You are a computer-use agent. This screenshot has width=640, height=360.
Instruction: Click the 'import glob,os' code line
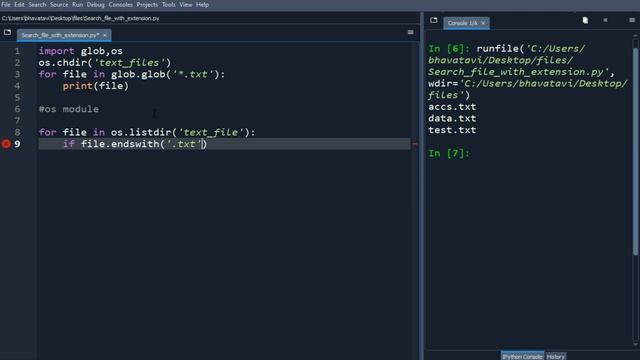[80, 51]
